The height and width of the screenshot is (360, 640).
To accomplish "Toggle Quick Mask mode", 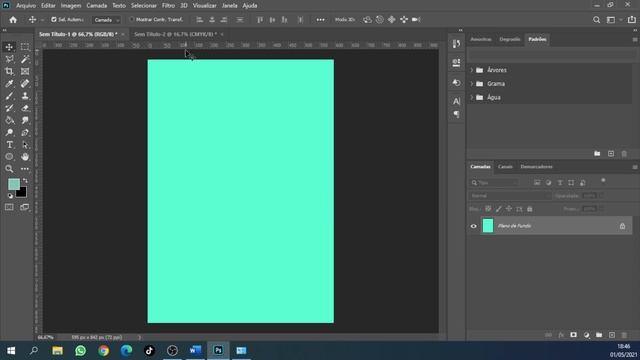I will coord(9,207).
